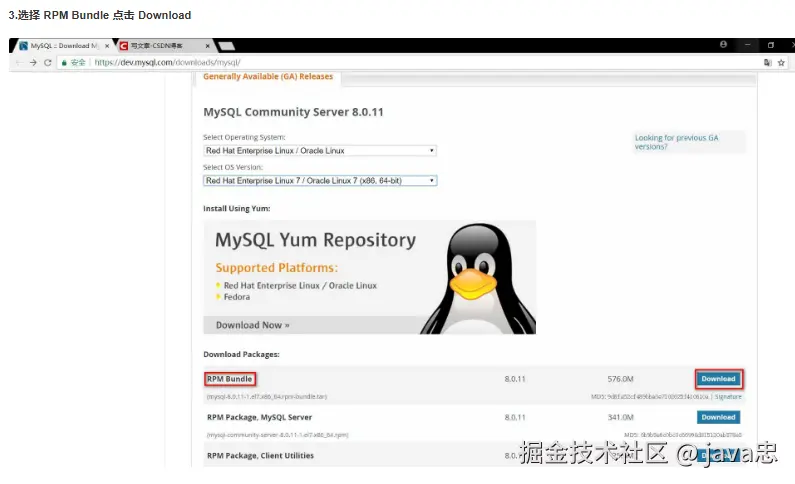Close the CSDN tab

tap(207, 46)
